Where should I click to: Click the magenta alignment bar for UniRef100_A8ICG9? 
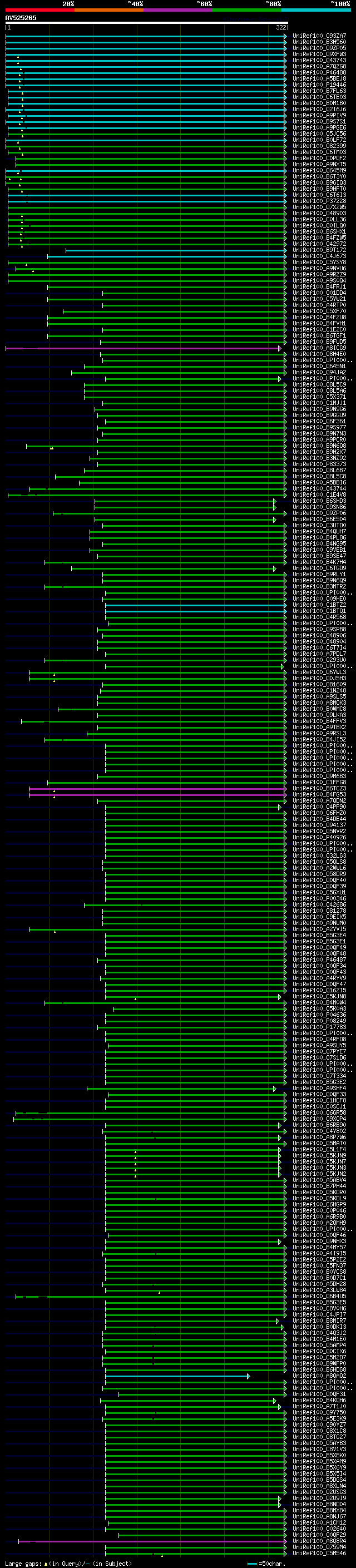click(143, 349)
